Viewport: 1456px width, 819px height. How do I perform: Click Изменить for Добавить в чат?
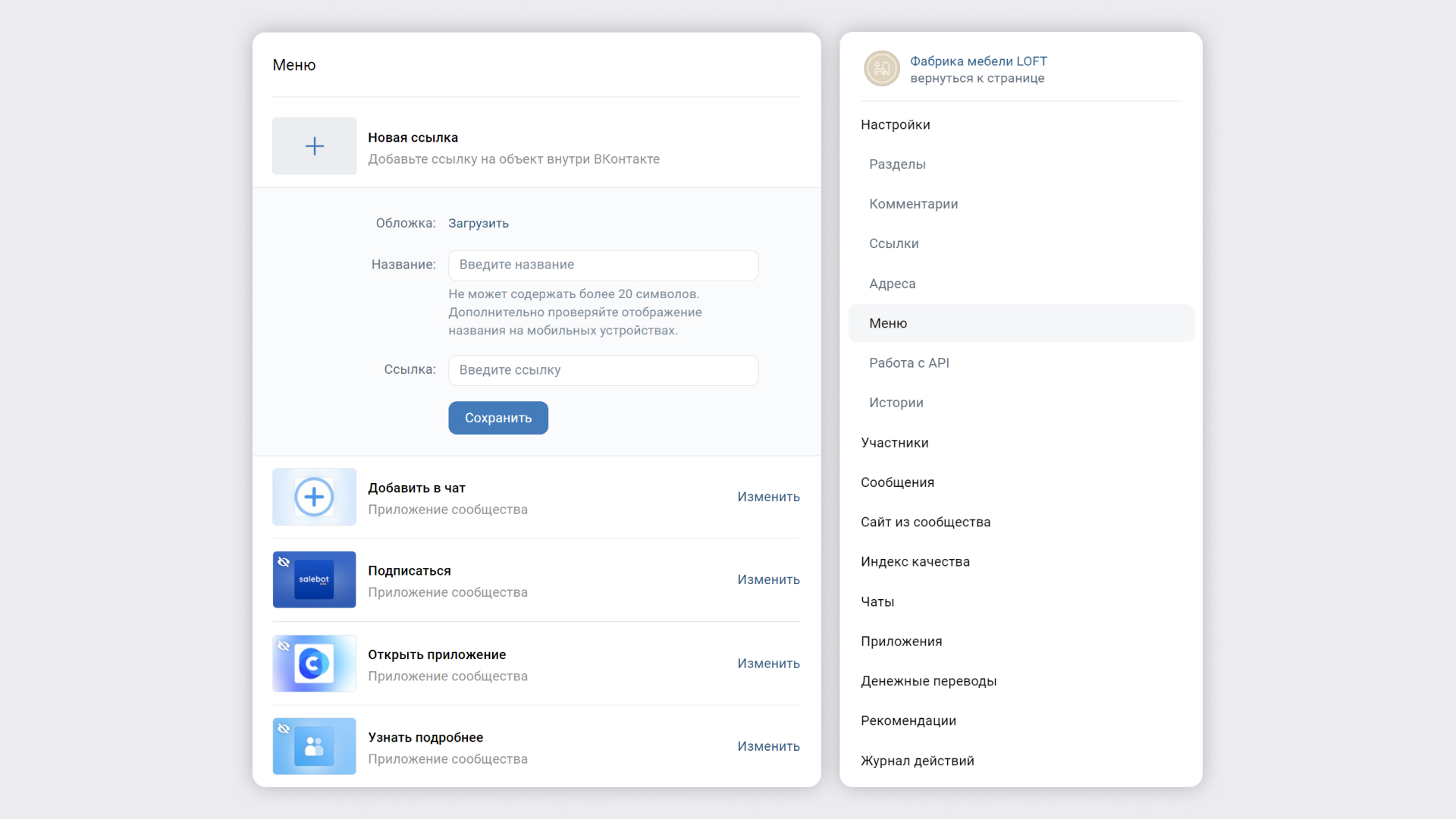[x=769, y=497]
